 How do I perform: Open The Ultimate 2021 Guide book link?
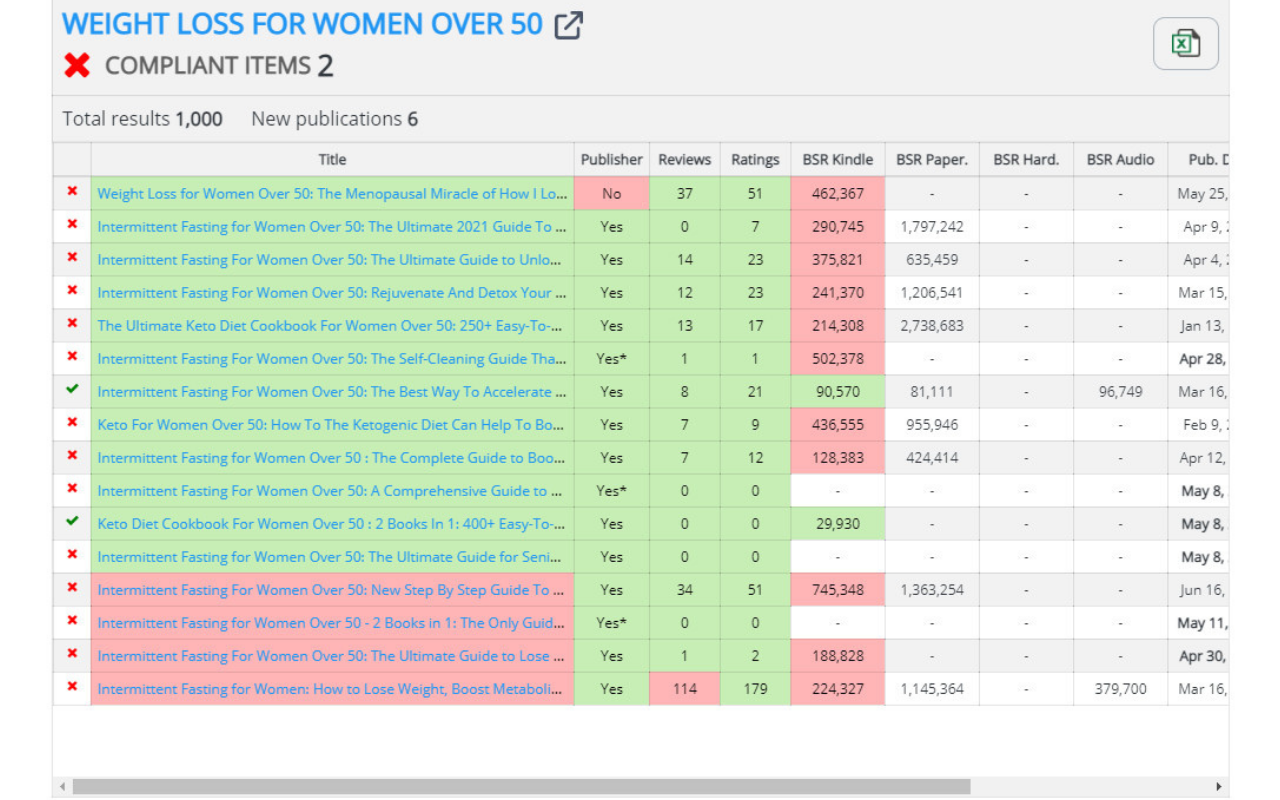(x=331, y=227)
